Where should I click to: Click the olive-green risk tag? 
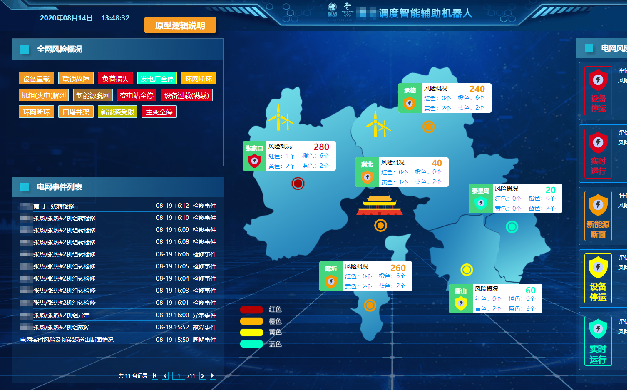coord(118,112)
